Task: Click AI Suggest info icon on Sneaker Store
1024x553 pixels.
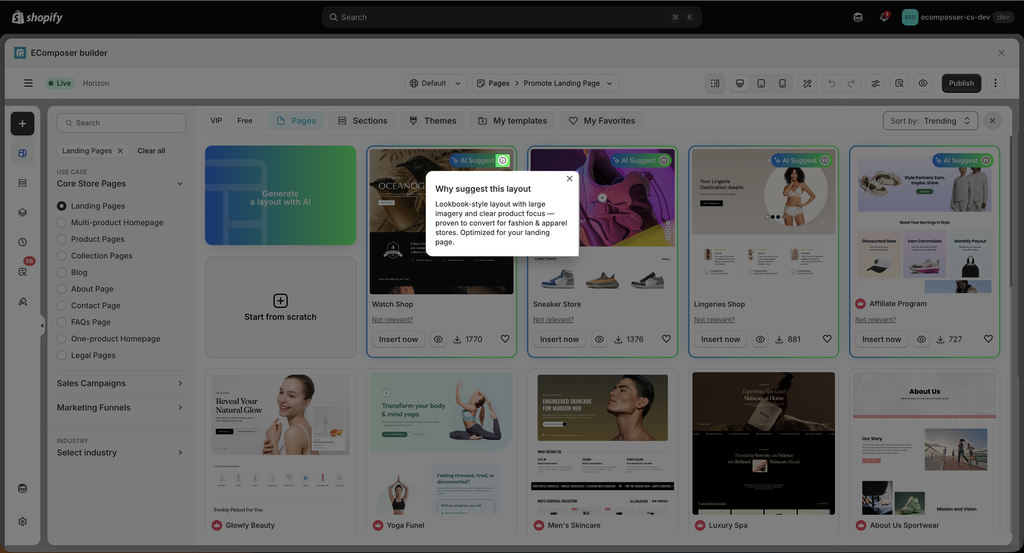Action: pos(664,161)
